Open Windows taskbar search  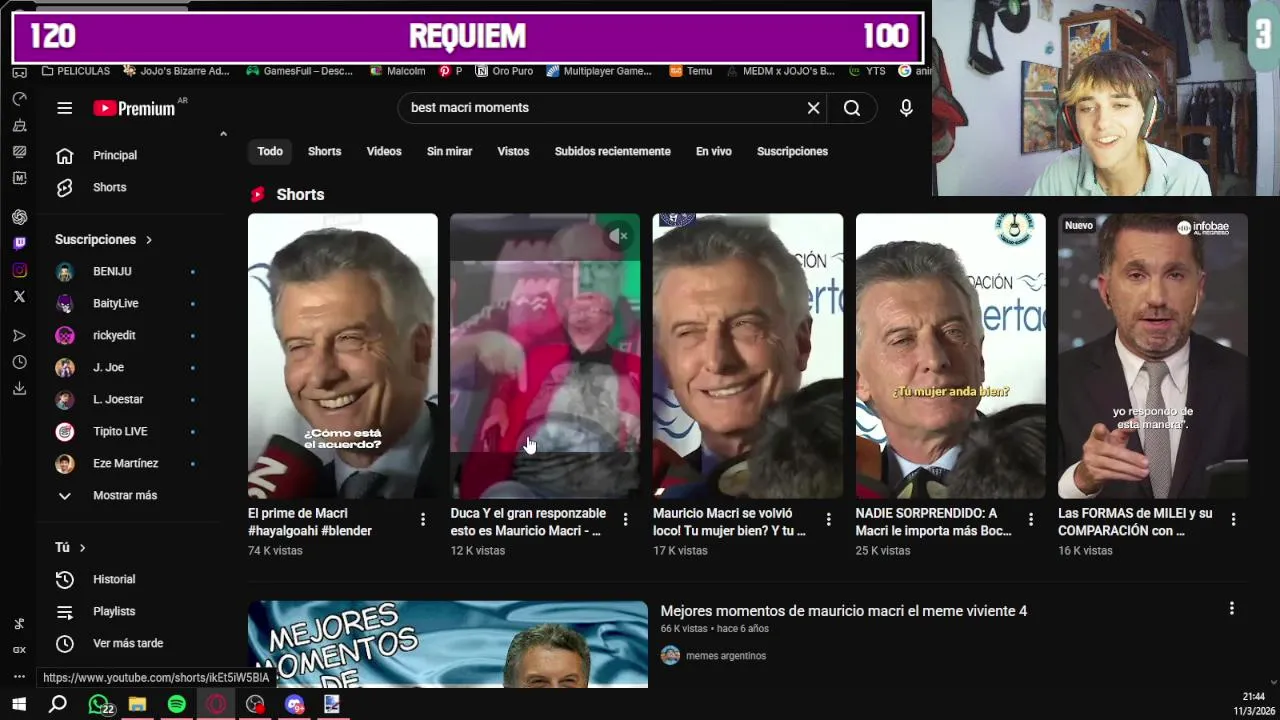pyautogui.click(x=58, y=704)
